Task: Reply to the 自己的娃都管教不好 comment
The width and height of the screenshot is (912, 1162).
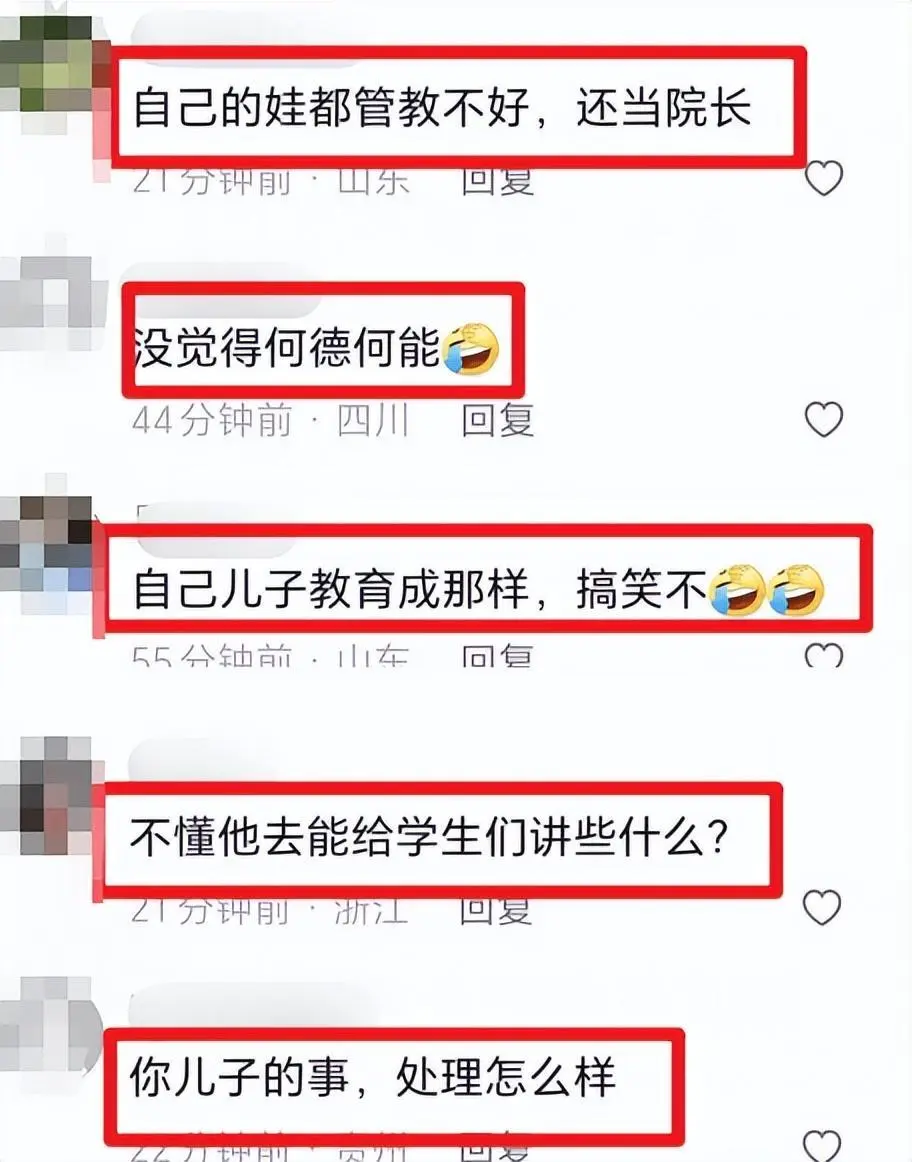Action: (x=498, y=180)
